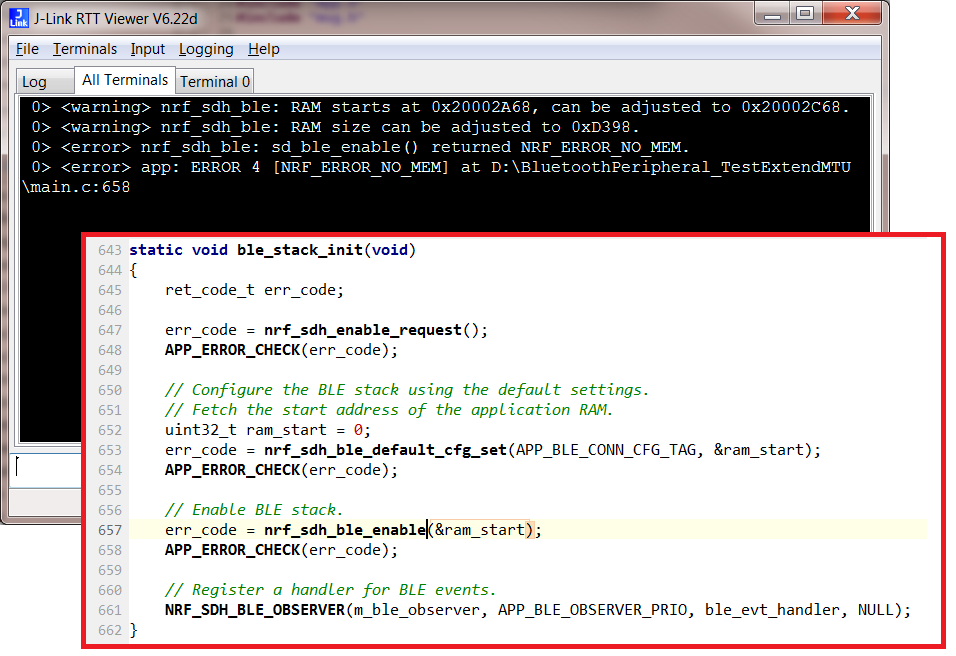
Task: Open the Help menu
Action: click(263, 49)
